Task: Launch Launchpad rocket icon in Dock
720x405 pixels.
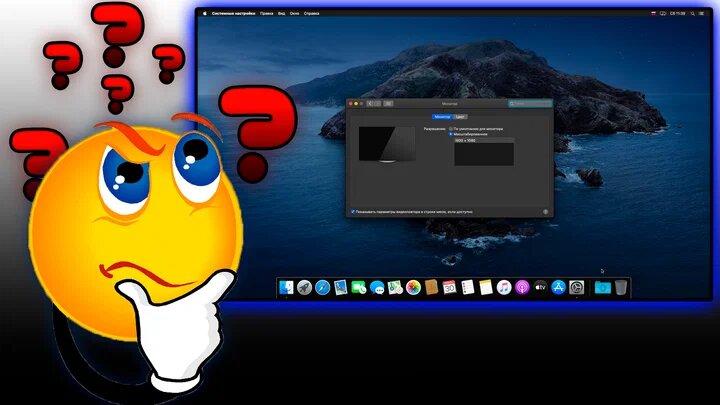Action: tap(304, 288)
